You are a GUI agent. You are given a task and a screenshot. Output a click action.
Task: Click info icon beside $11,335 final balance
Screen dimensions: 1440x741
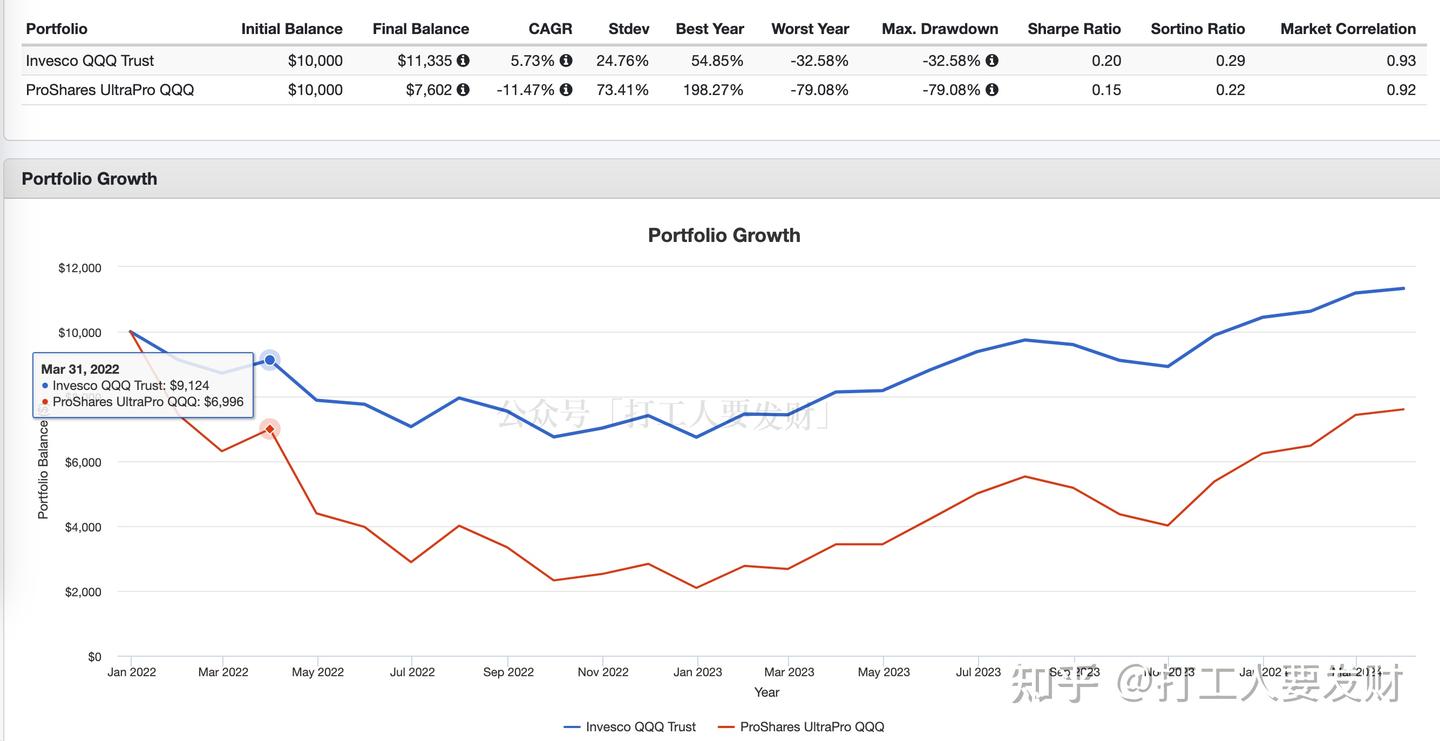click(463, 61)
